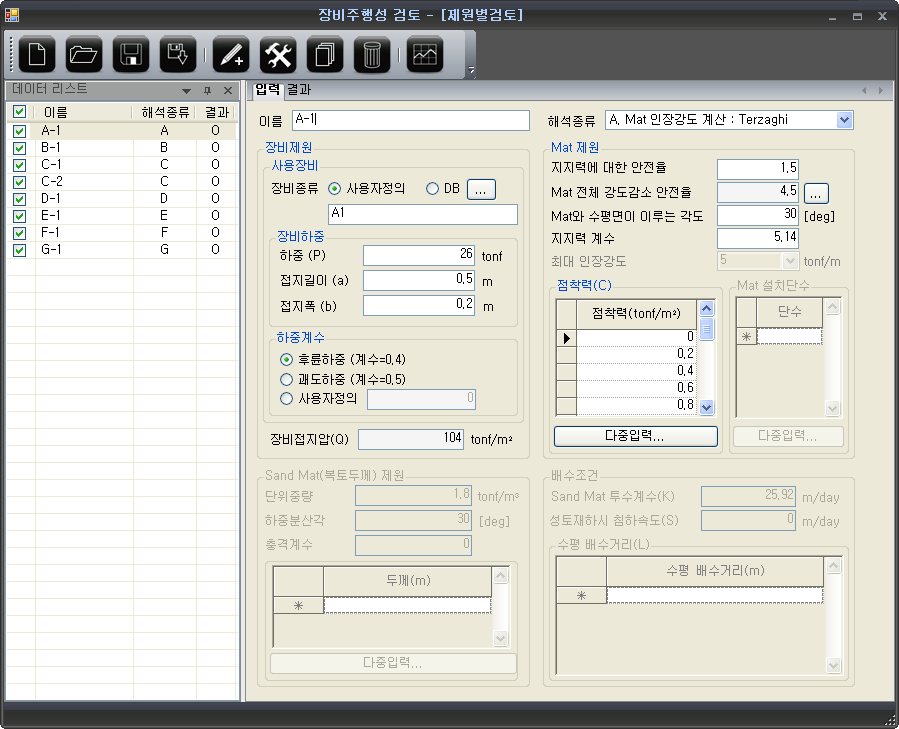899x729 pixels.
Task: Open the 최대 인장강도 dropdown
Action: [x=791, y=261]
